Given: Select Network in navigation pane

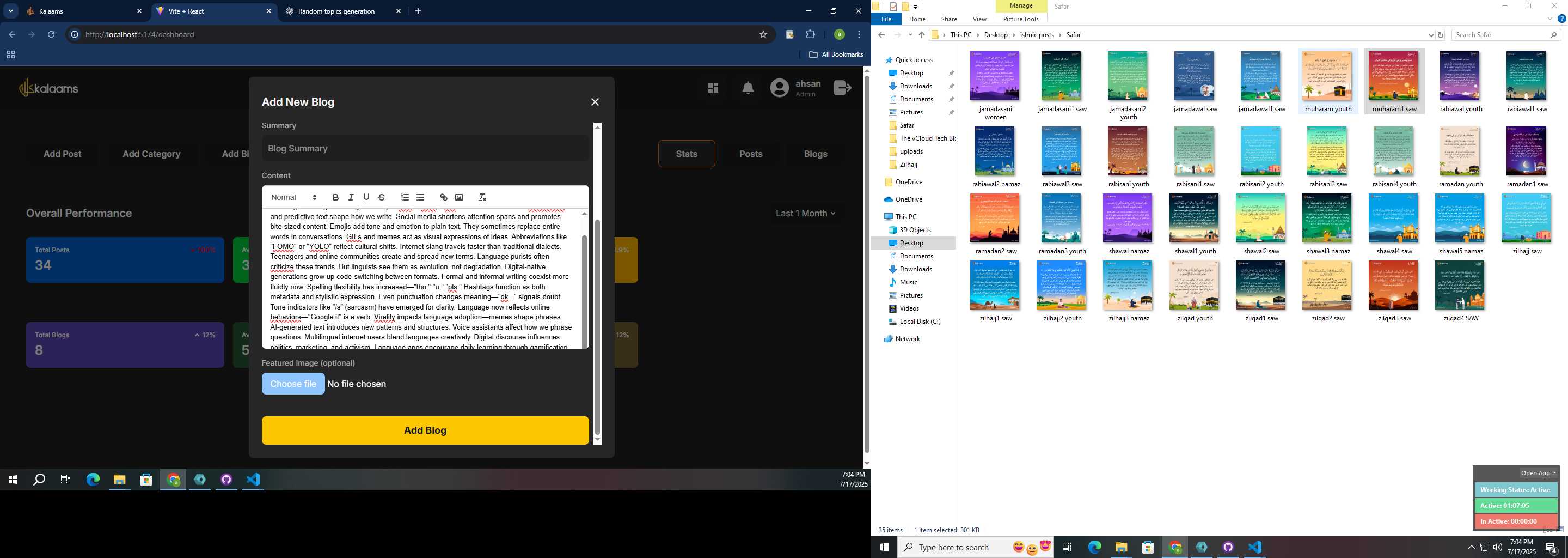Looking at the screenshot, I should click(908, 339).
